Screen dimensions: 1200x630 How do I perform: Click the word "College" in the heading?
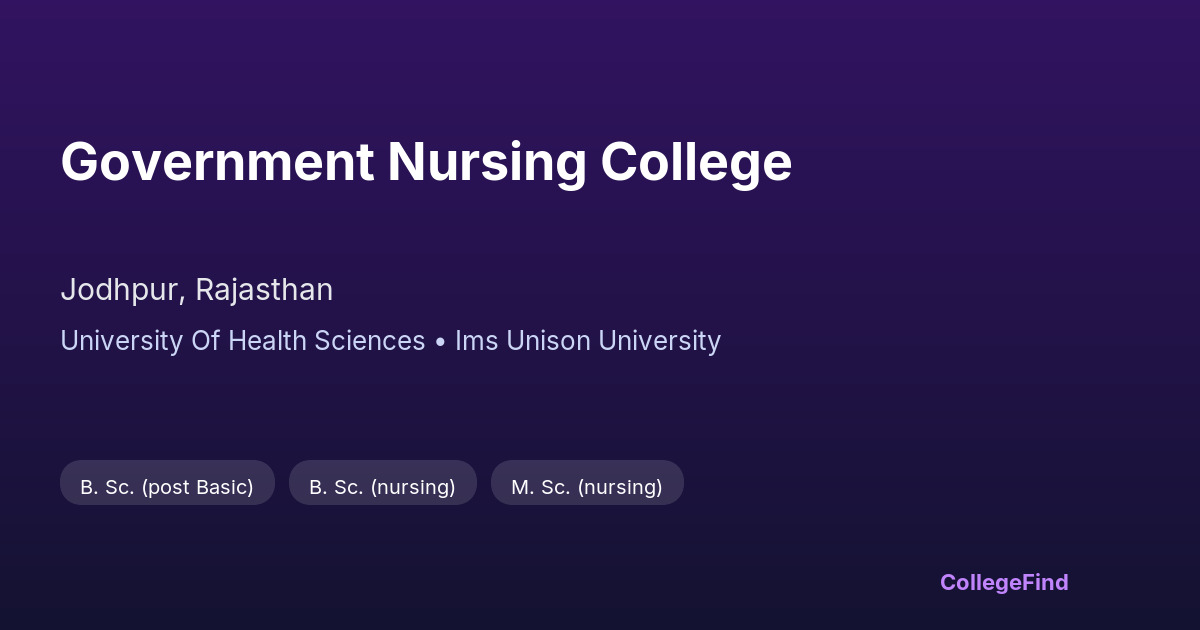(696, 162)
